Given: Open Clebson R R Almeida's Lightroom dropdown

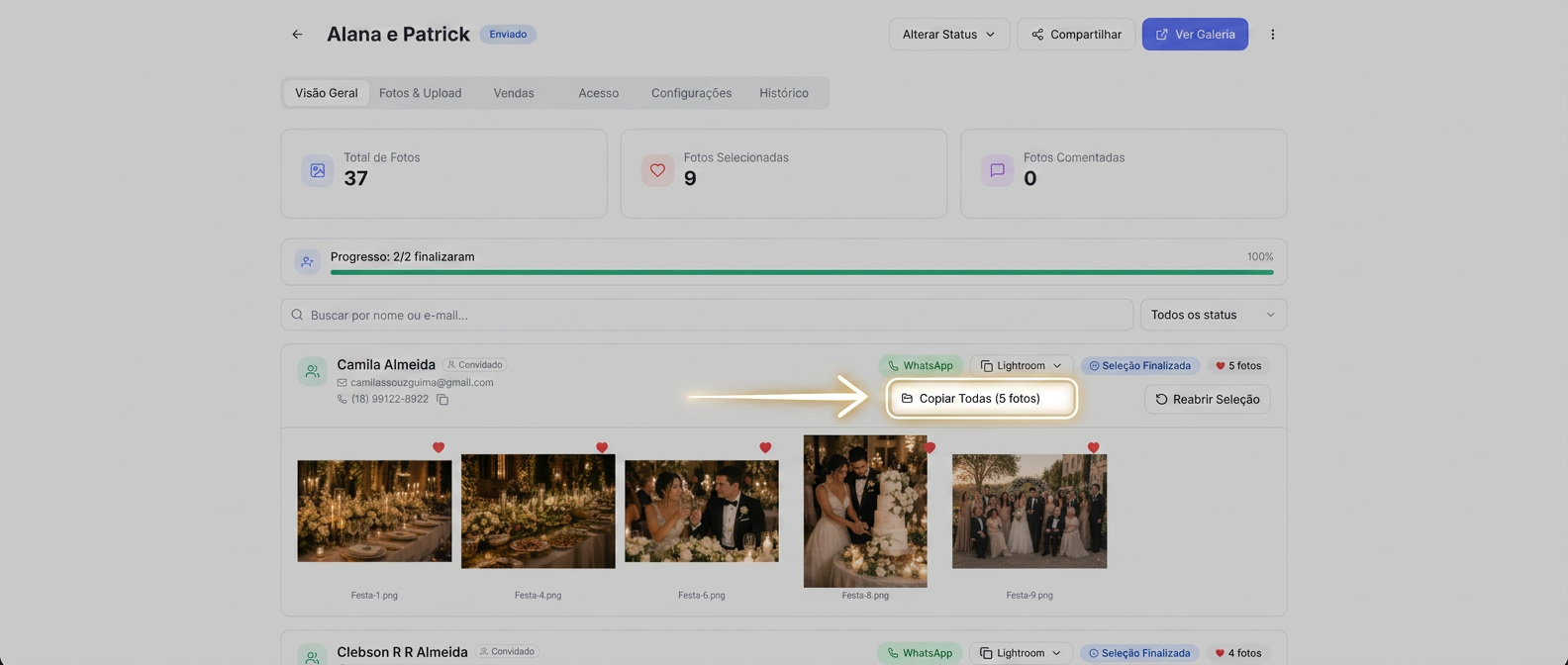Looking at the screenshot, I should pyautogui.click(x=1021, y=653).
